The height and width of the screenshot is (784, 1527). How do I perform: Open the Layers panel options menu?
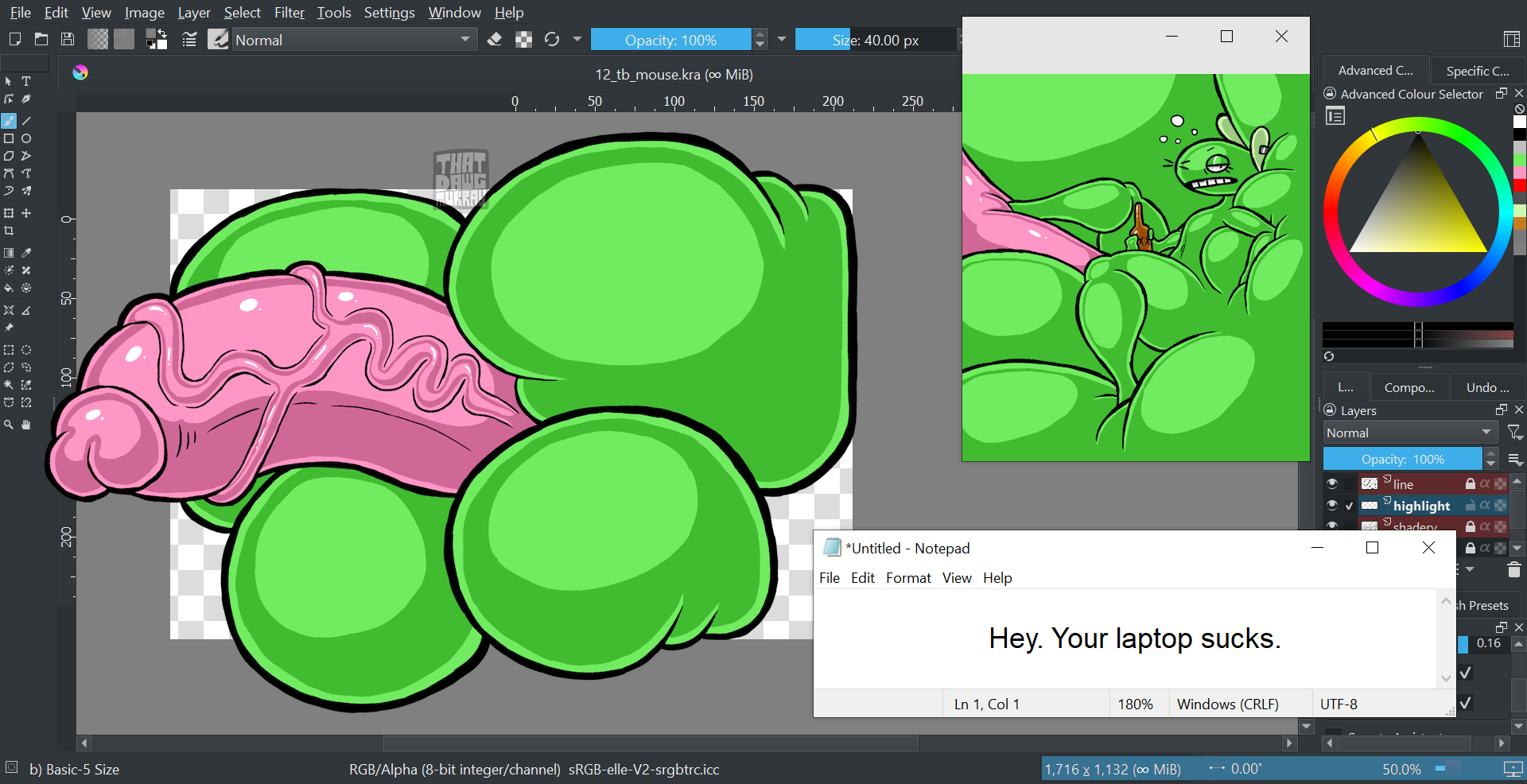tap(1515, 460)
